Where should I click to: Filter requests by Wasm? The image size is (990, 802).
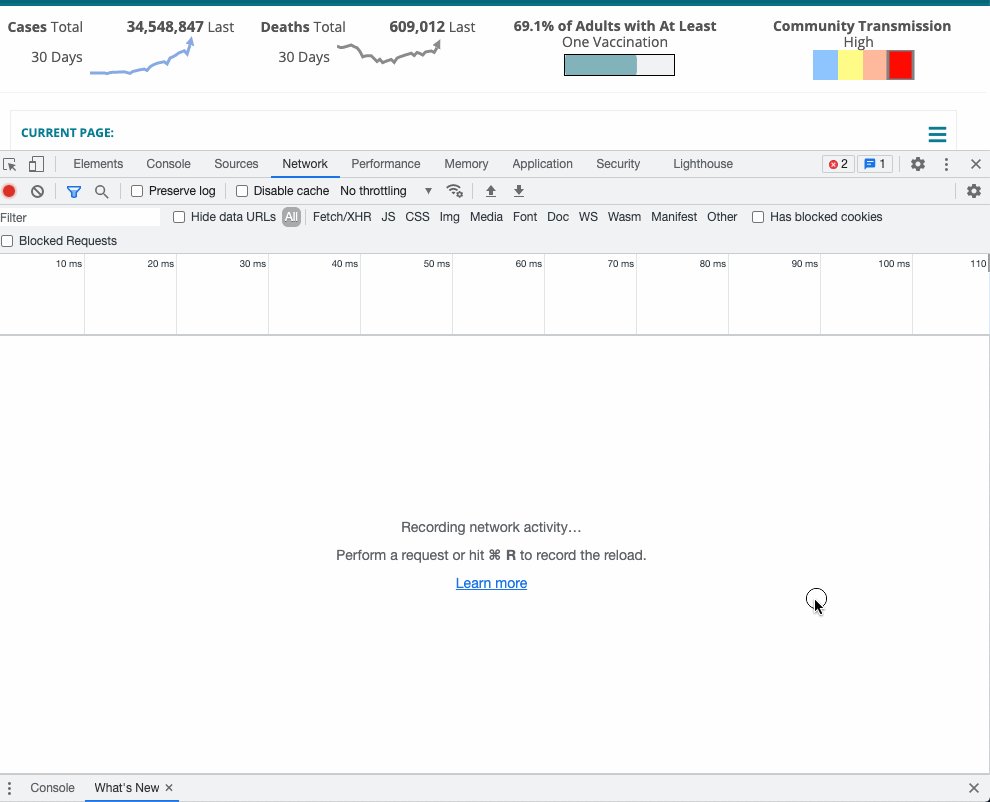click(624, 217)
